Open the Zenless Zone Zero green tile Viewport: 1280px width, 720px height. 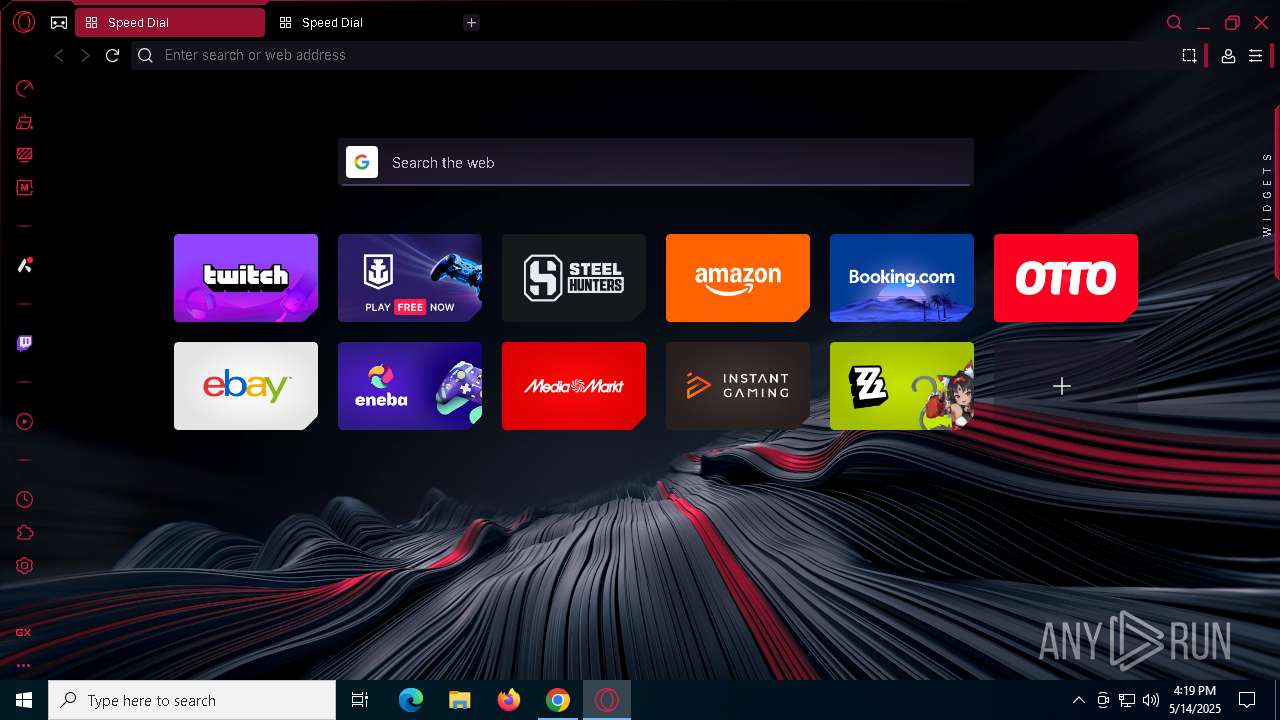pyautogui.click(x=902, y=386)
